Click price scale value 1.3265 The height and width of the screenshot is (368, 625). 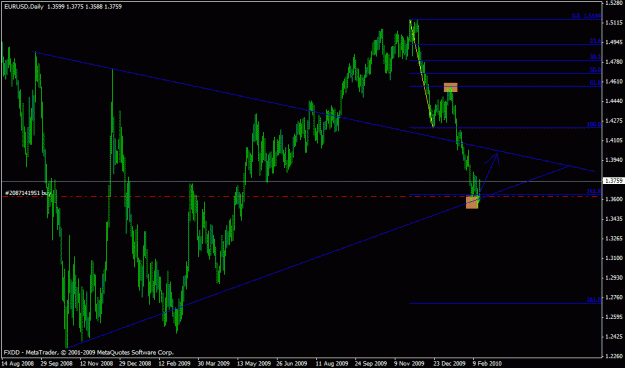[614, 238]
